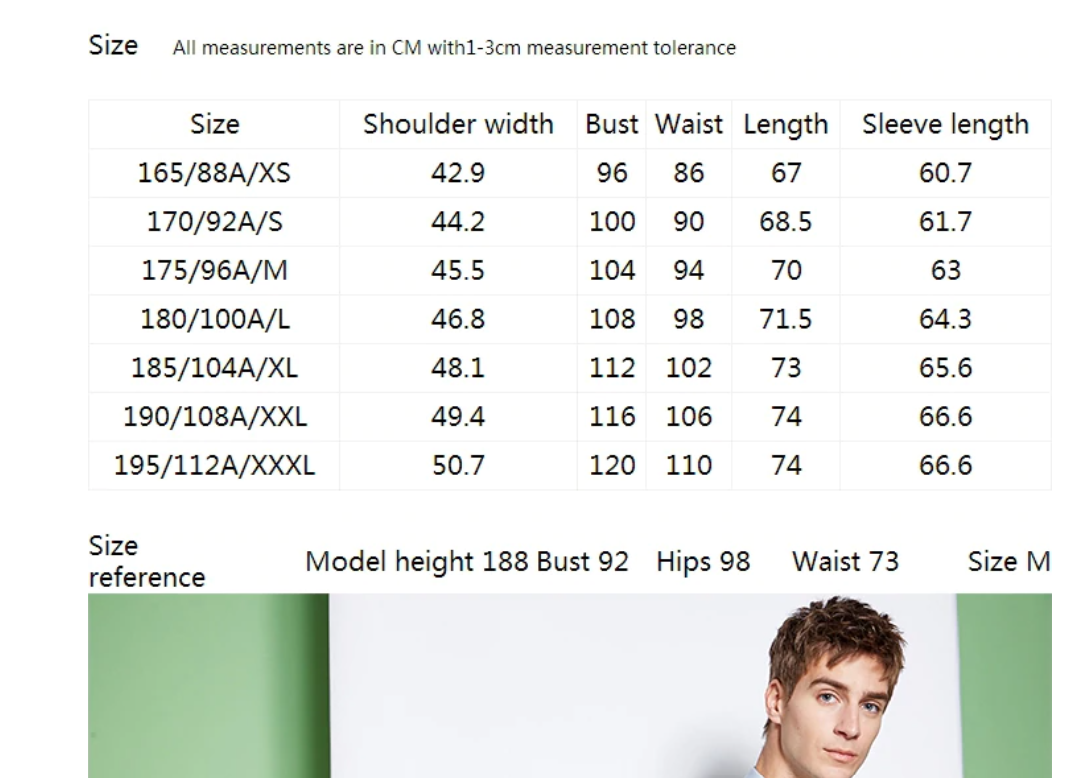This screenshot has width=1066, height=778.
Task: Click the measurement tolerance note text
Action: (x=454, y=48)
